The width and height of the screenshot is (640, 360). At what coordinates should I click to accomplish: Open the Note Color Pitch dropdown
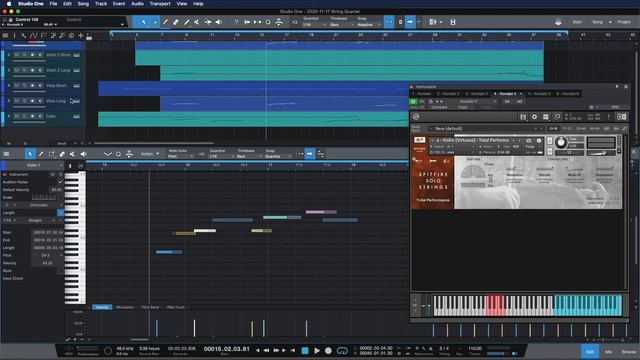(x=180, y=156)
